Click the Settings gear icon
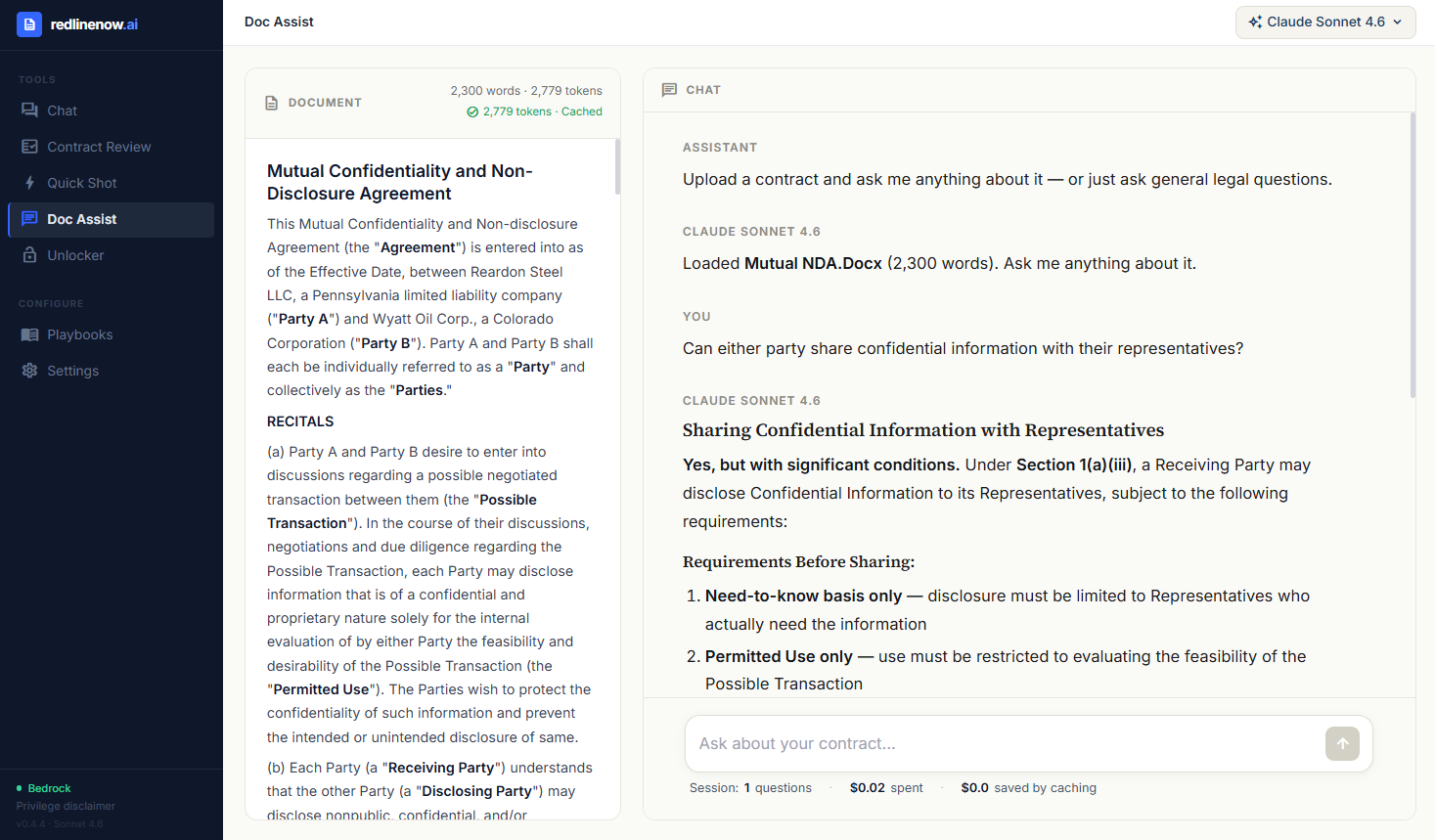This screenshot has width=1435, height=840. coord(29,371)
